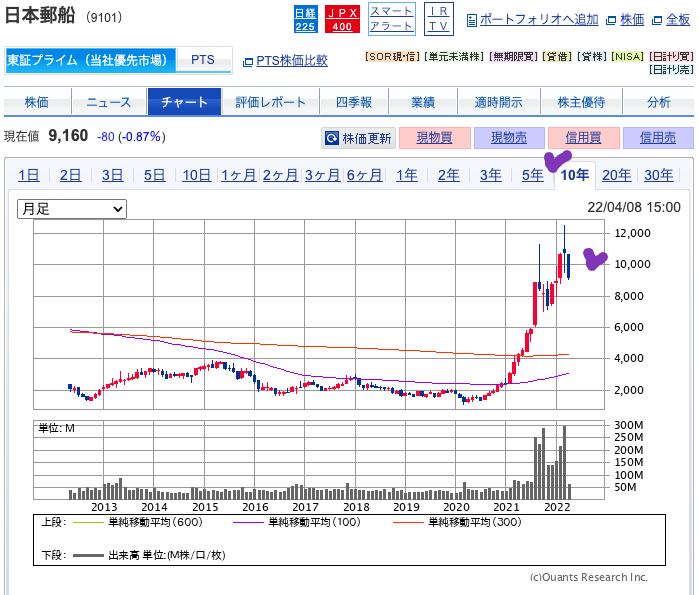Image resolution: width=699 pixels, height=595 pixels.
Task: Open PTS株価比較 link
Action: pos(292,61)
